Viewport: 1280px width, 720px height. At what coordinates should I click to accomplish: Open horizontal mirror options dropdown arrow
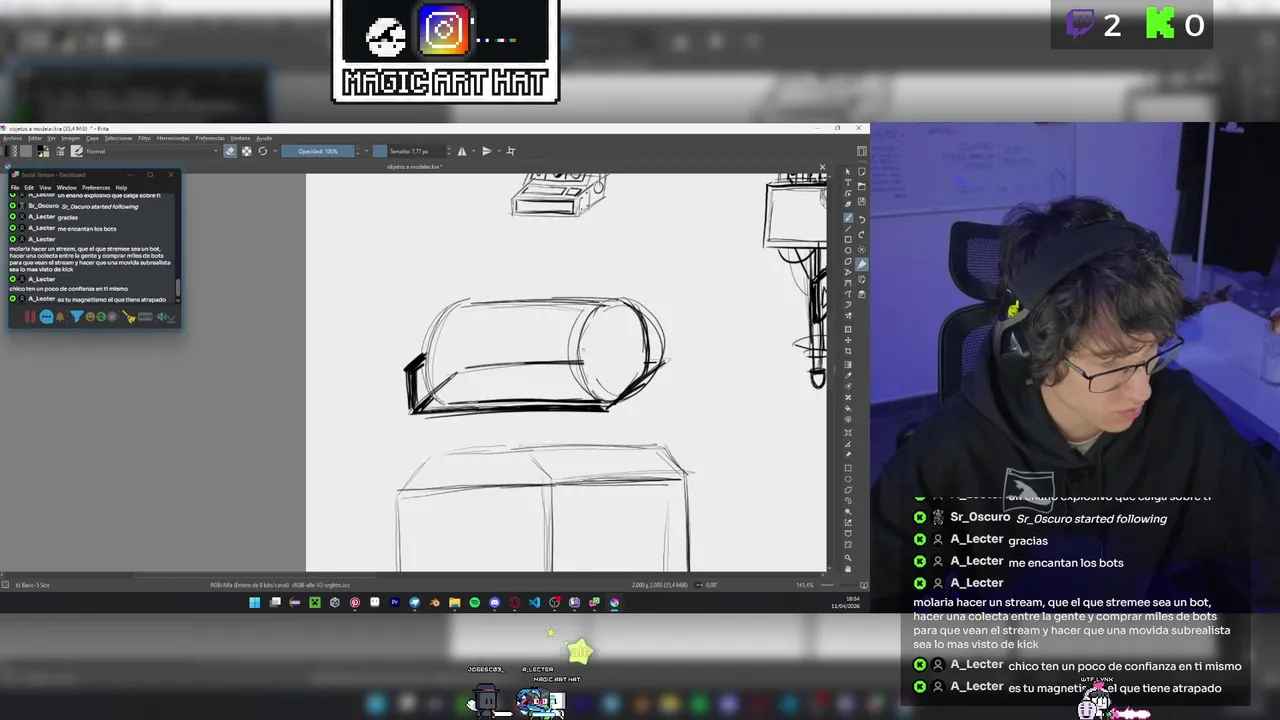[x=473, y=151]
